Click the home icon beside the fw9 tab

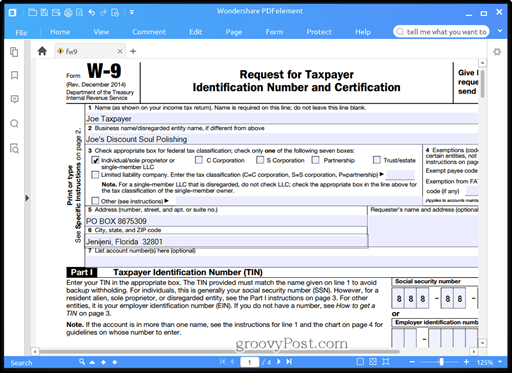tap(42, 51)
